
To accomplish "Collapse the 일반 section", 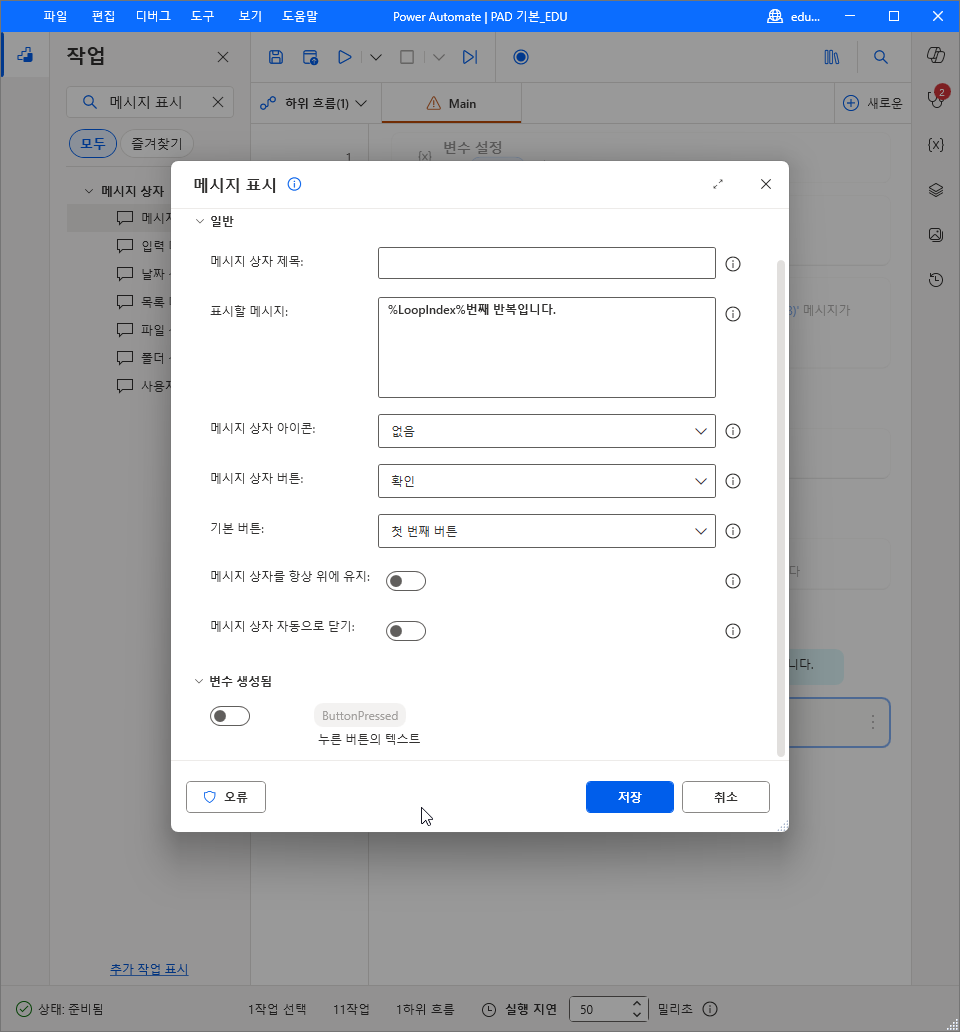I will [x=199, y=221].
